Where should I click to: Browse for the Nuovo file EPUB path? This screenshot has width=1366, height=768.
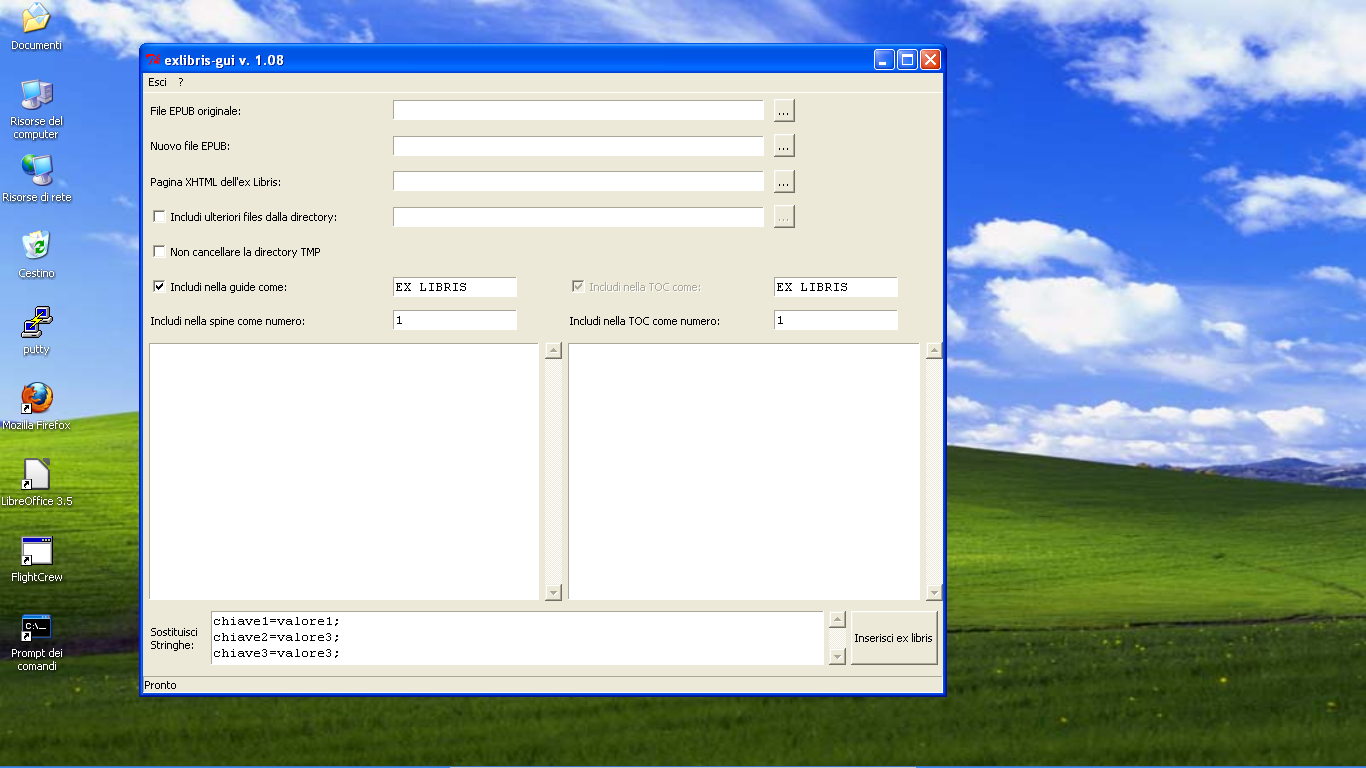pyautogui.click(x=784, y=146)
